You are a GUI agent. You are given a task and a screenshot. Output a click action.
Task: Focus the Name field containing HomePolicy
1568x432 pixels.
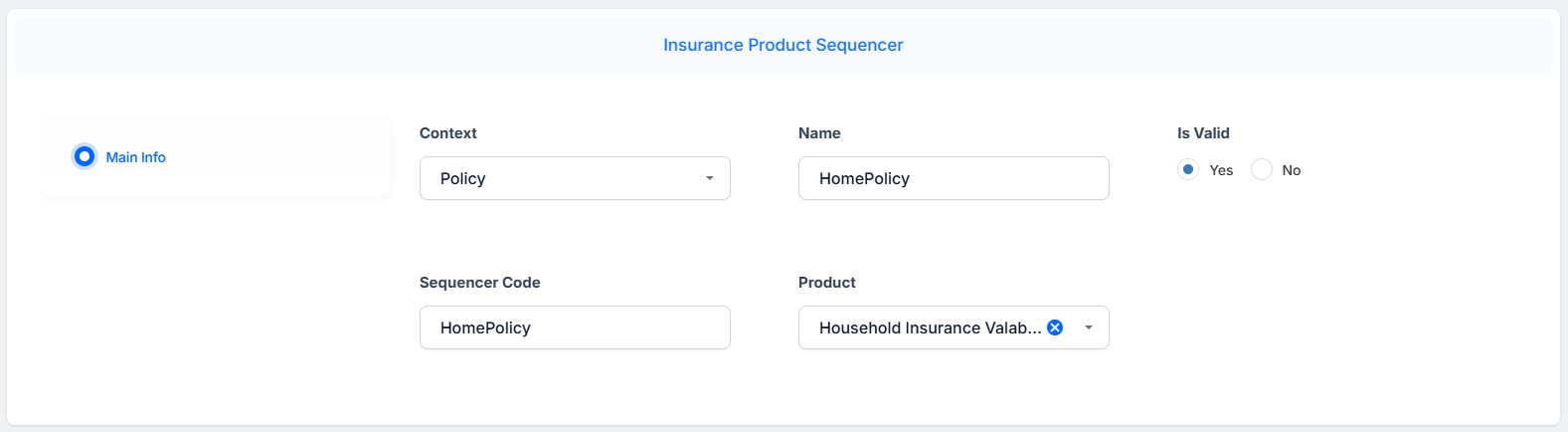coord(954,178)
